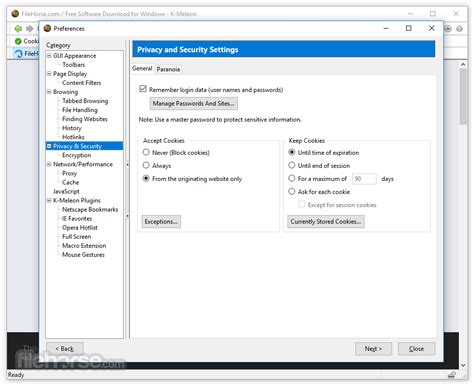The width and height of the screenshot is (474, 386).
Task: Collapse the GUI Appearance tree node
Action: pos(49,56)
